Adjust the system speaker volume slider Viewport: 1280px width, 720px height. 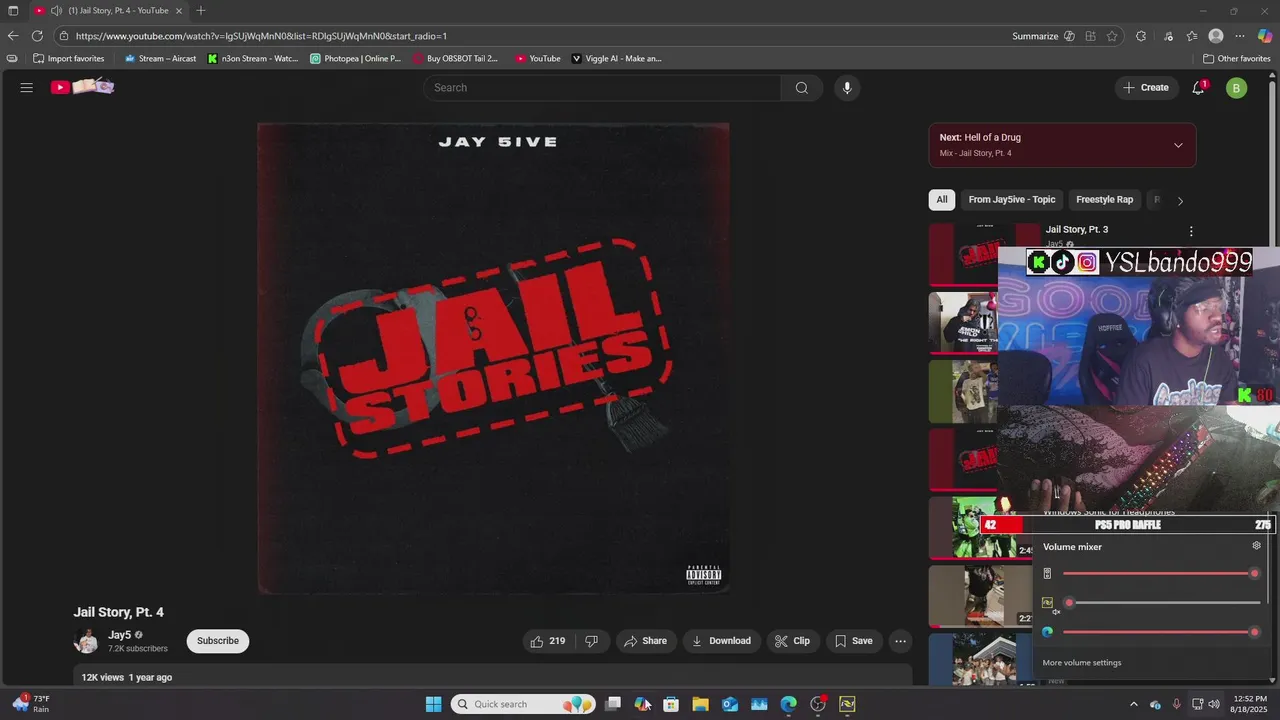[x=1159, y=574]
